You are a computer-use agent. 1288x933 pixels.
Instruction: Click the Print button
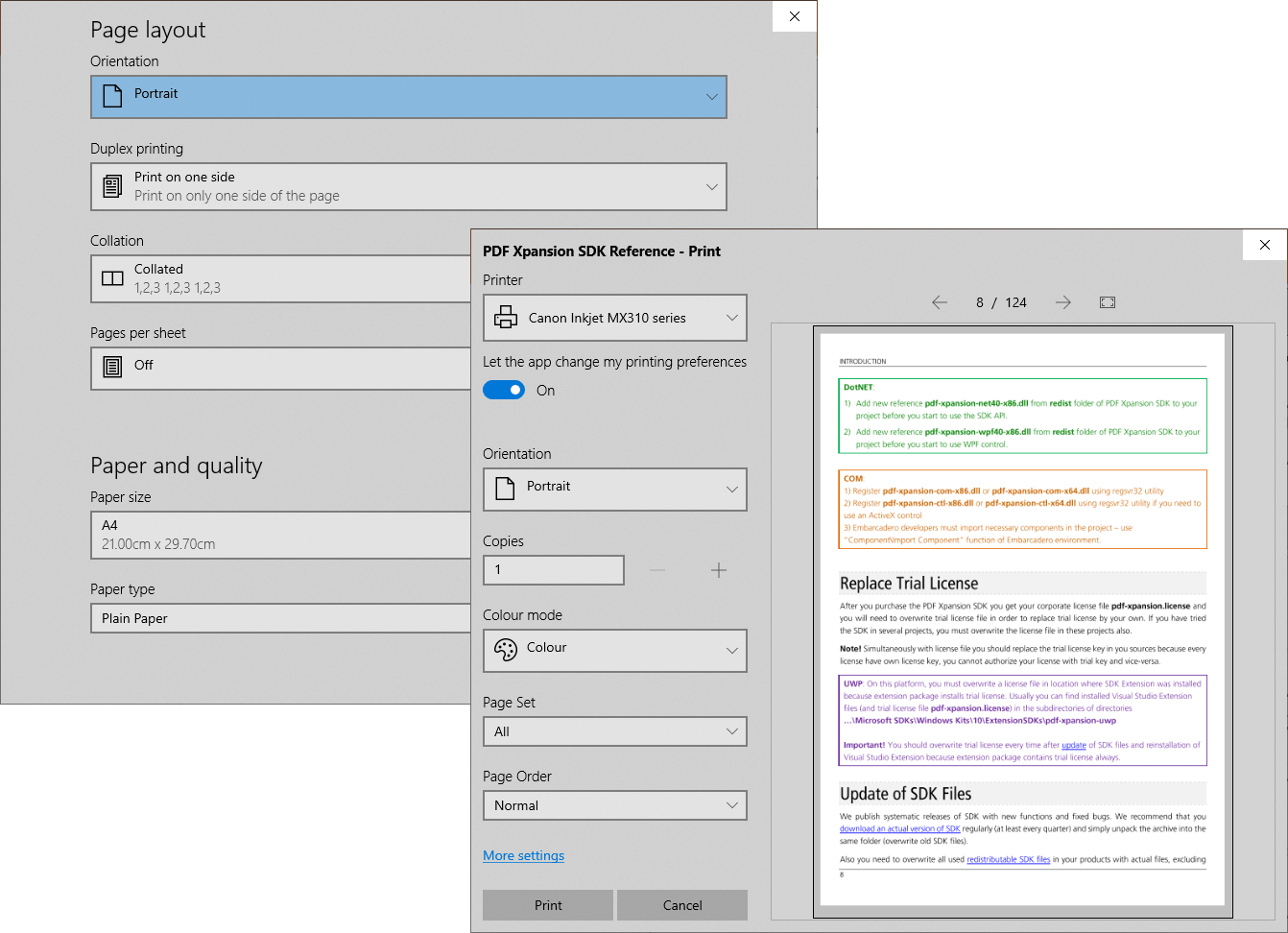547,904
